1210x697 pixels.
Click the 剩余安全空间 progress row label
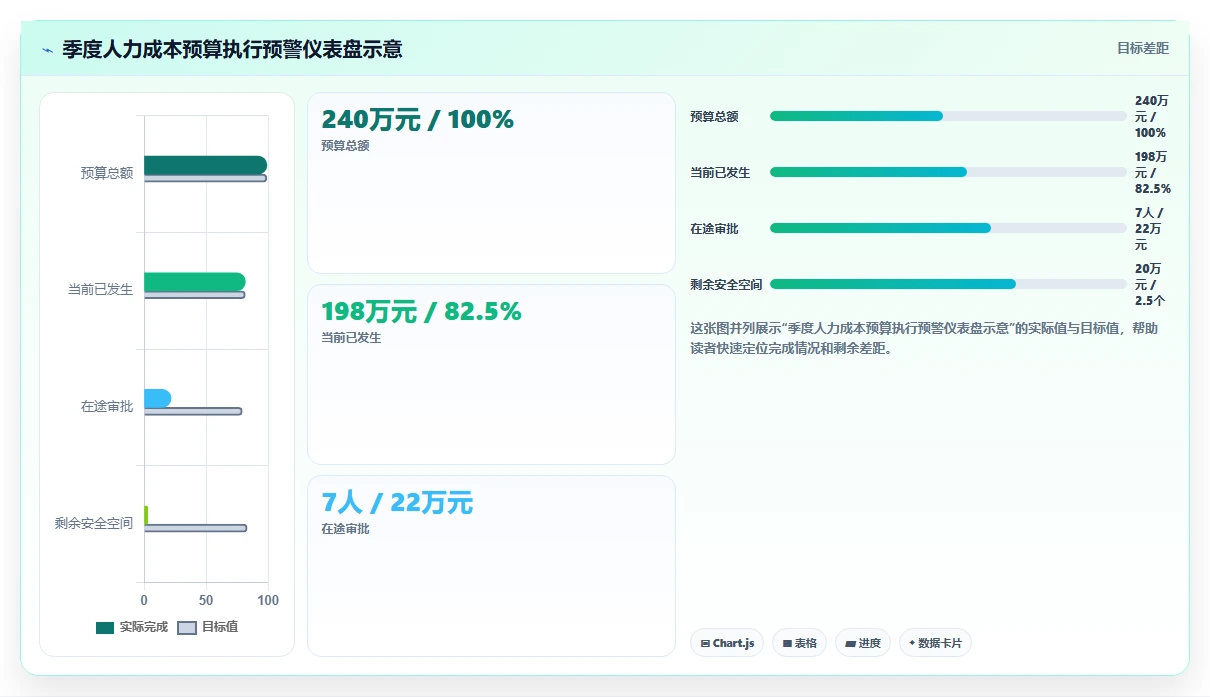pyautogui.click(x=726, y=284)
